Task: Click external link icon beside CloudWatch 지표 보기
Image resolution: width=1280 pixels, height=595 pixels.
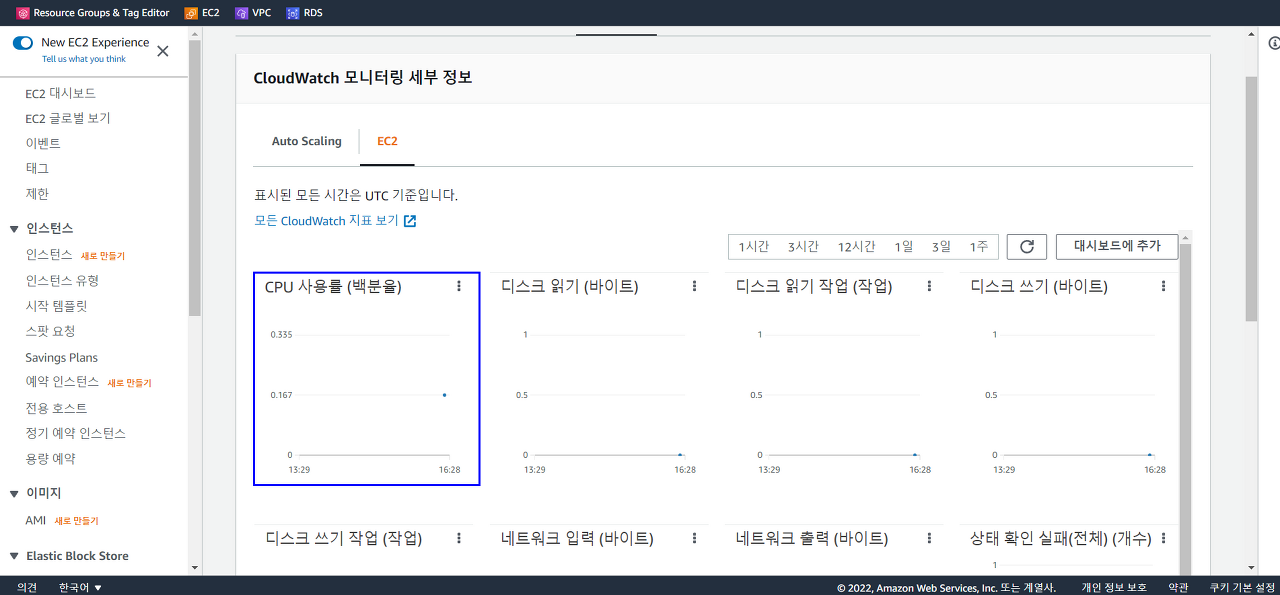Action: pos(410,221)
